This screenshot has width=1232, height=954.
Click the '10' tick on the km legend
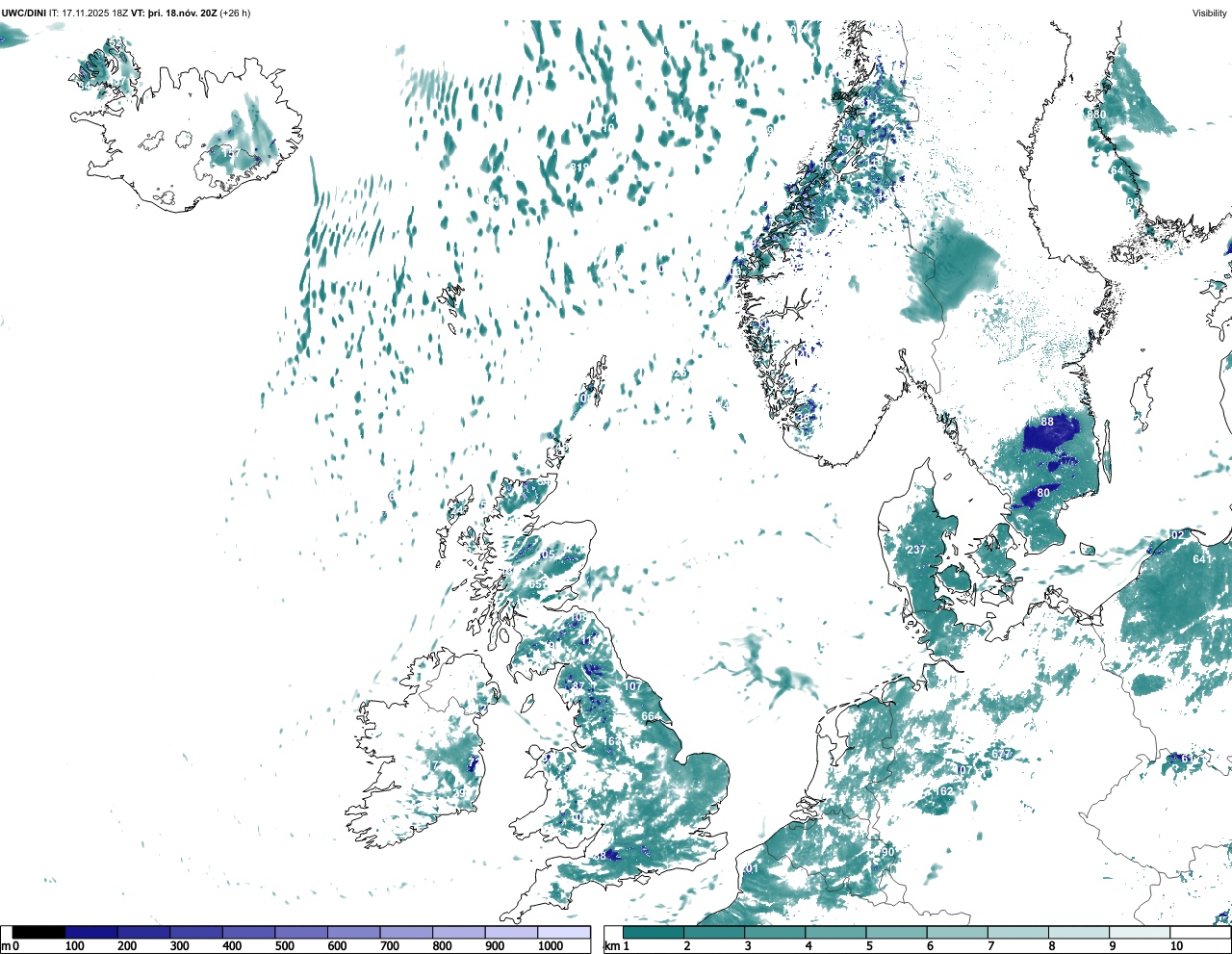tap(1176, 946)
